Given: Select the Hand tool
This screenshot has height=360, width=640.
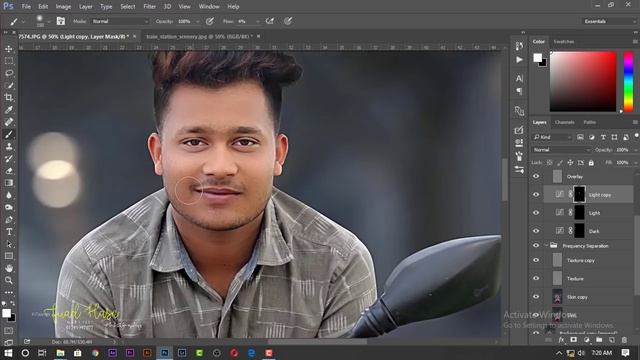Looking at the screenshot, I should (9, 268).
